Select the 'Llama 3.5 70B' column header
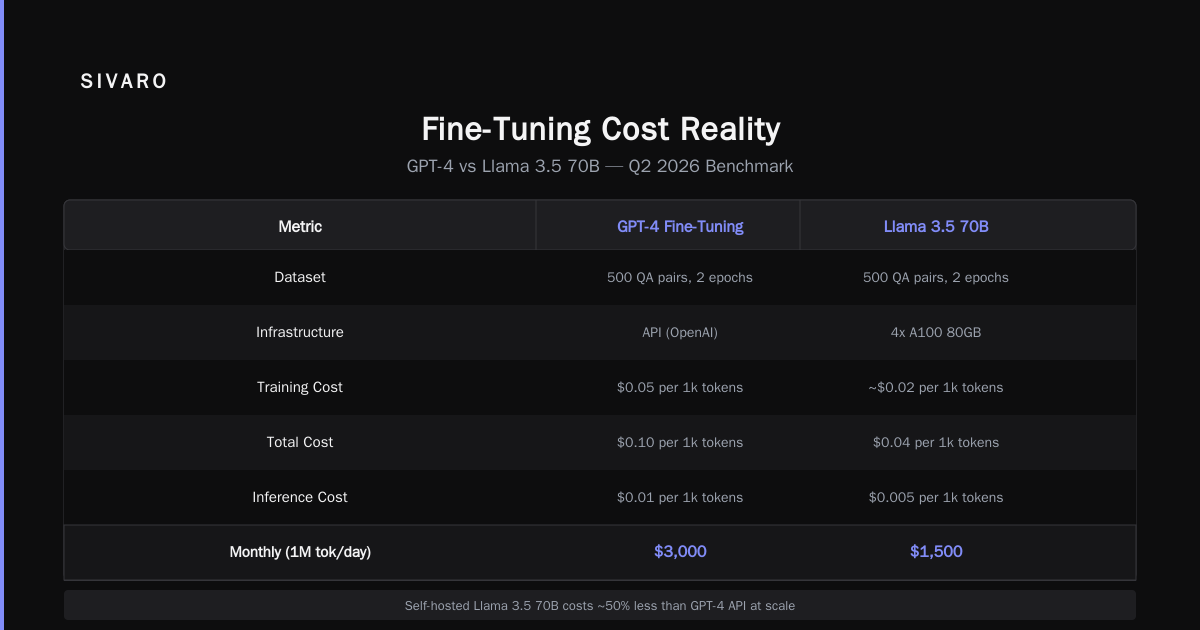Viewport: 1200px width, 630px height. point(936,226)
